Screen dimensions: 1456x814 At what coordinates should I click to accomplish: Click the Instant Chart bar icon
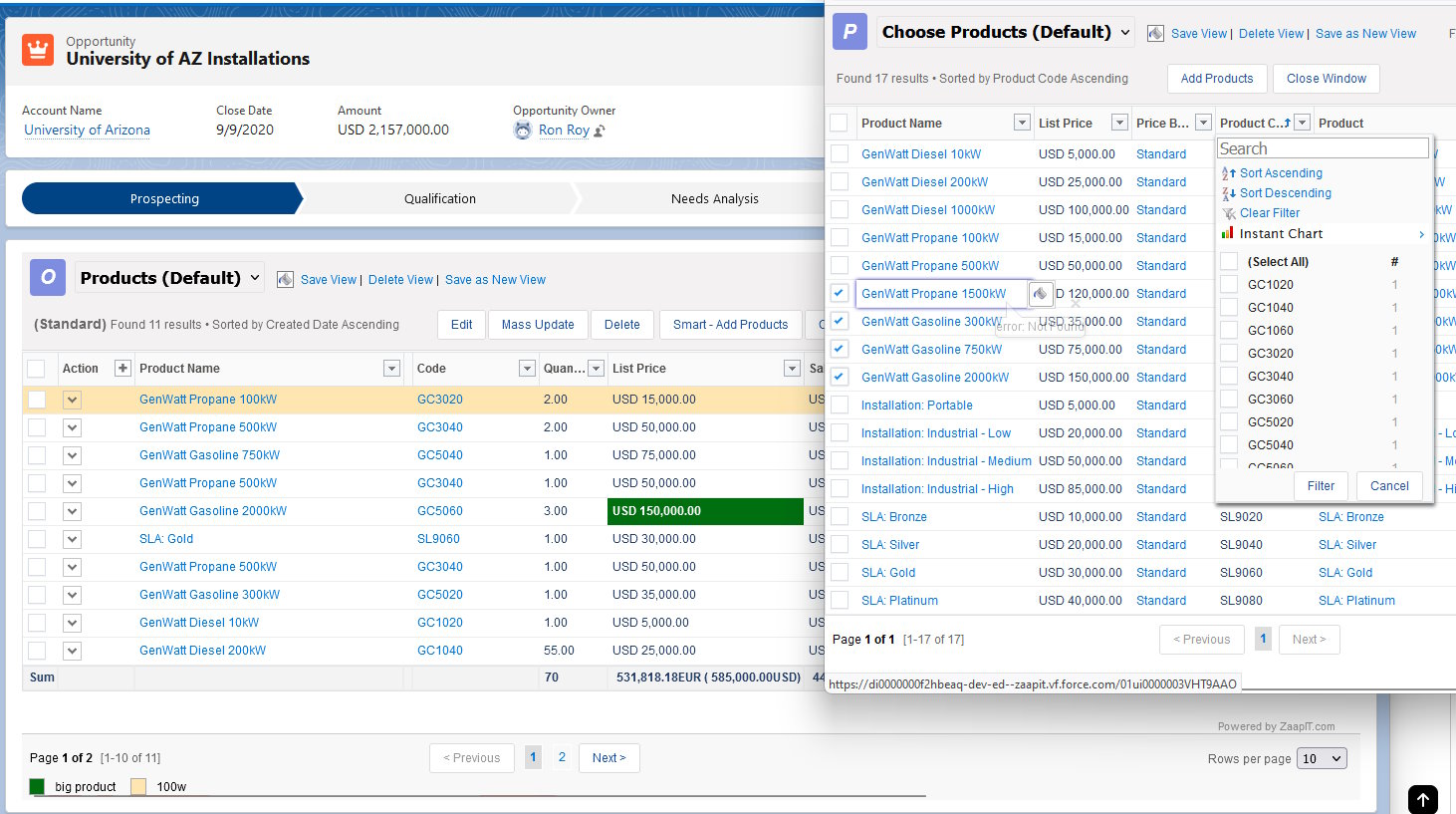tap(1228, 233)
